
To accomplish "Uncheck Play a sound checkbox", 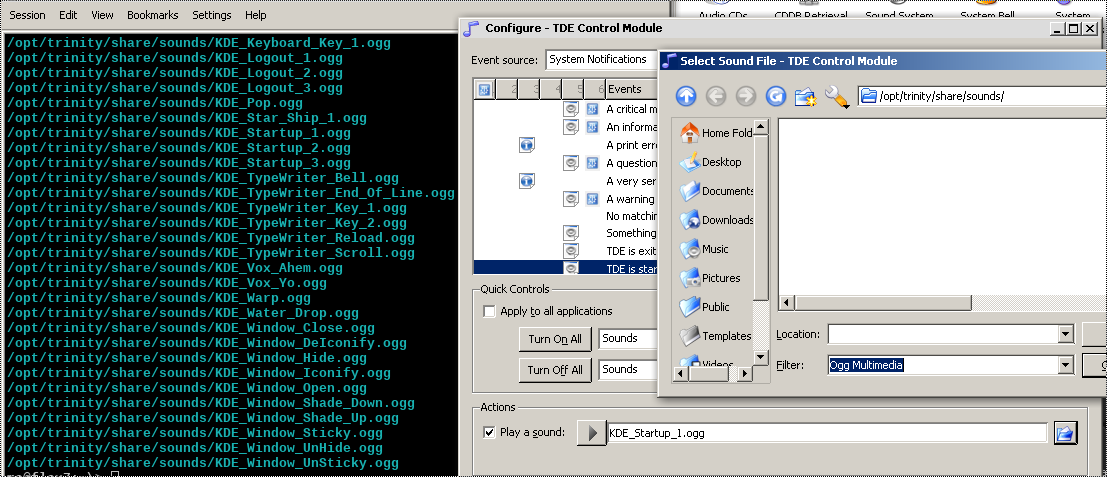I will (489, 433).
